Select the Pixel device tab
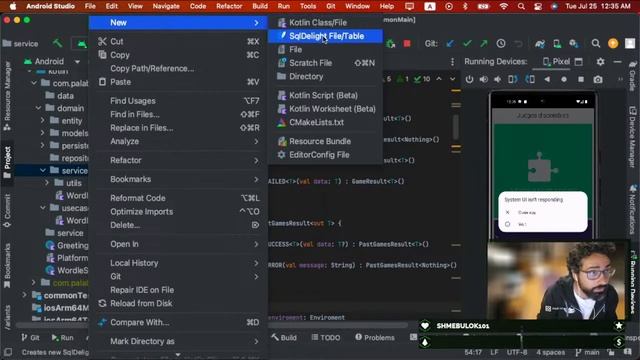The height and width of the screenshot is (360, 640). [x=556, y=62]
